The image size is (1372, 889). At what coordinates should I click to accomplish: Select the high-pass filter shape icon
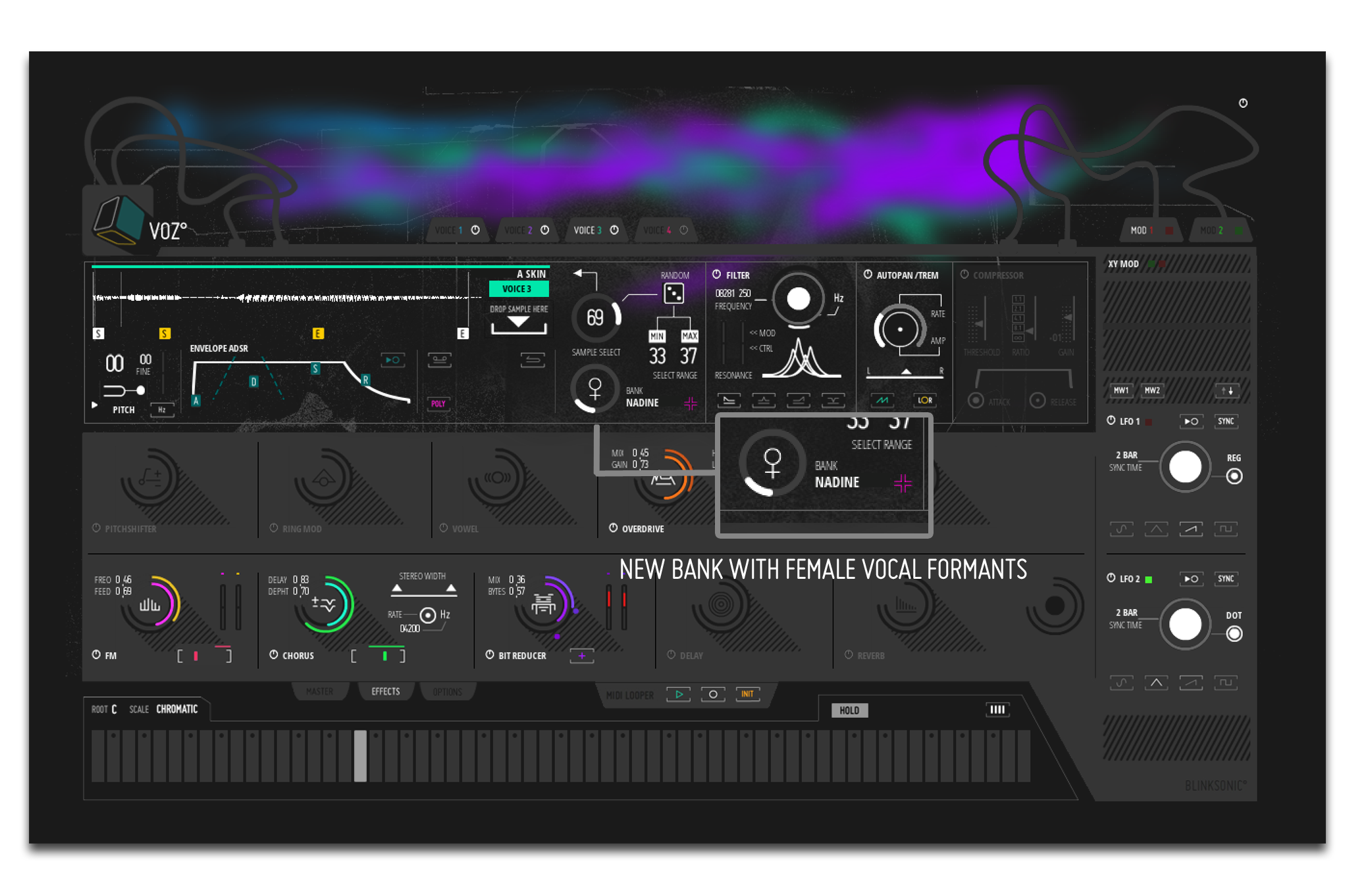coord(798,400)
